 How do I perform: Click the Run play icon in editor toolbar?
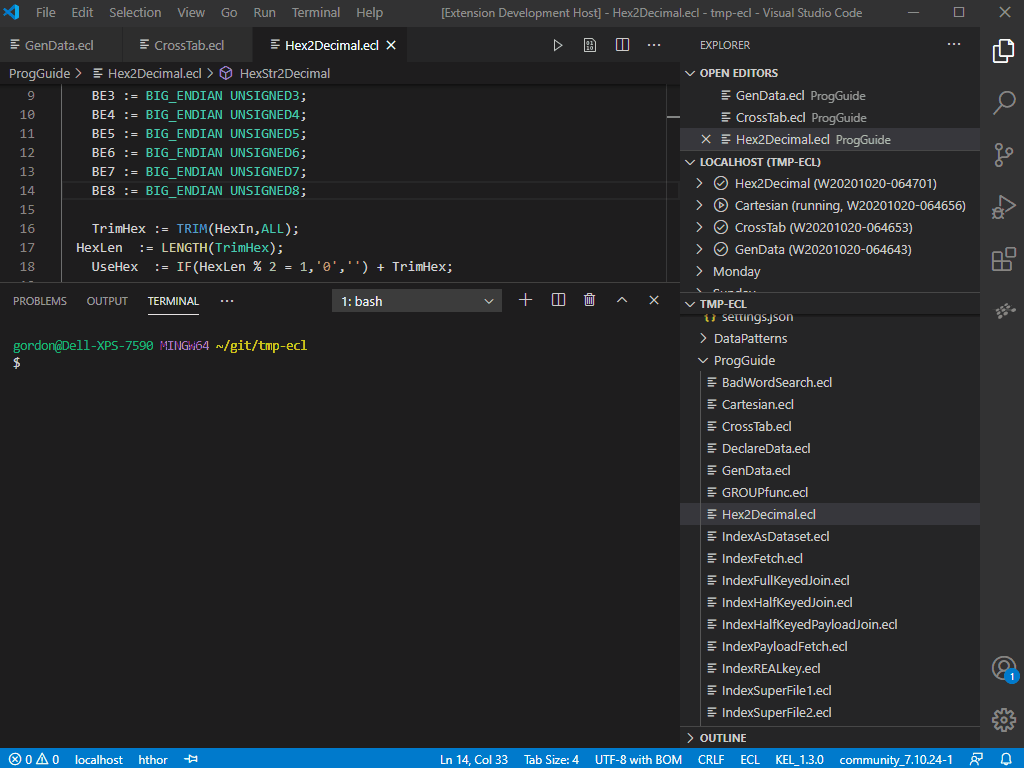558,46
